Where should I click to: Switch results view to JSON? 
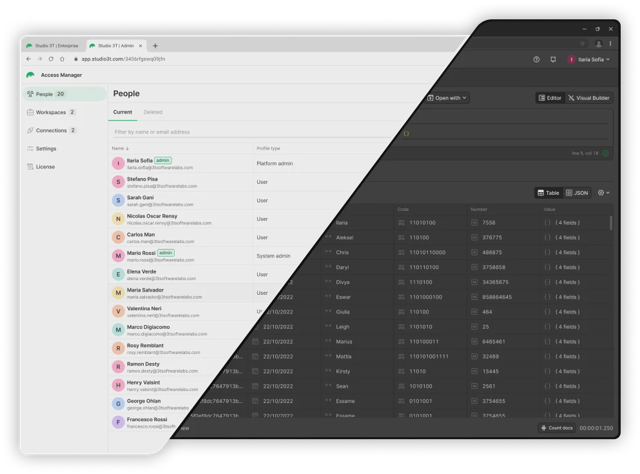[577, 193]
